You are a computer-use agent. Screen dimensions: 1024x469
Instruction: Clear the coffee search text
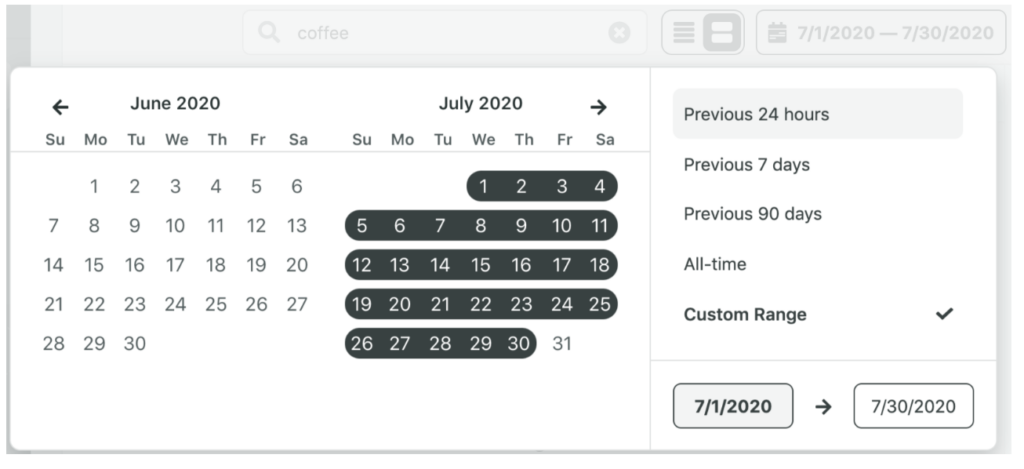click(x=619, y=33)
